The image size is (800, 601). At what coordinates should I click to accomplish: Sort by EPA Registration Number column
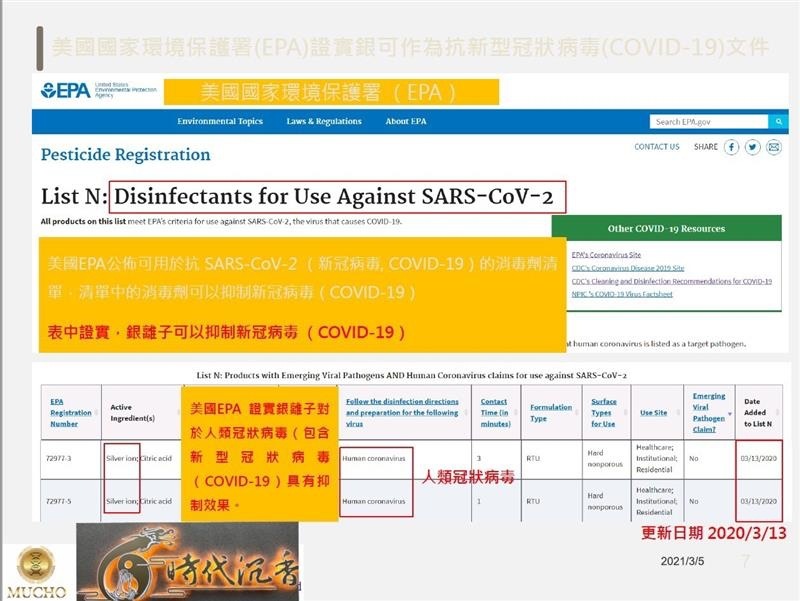[70, 412]
